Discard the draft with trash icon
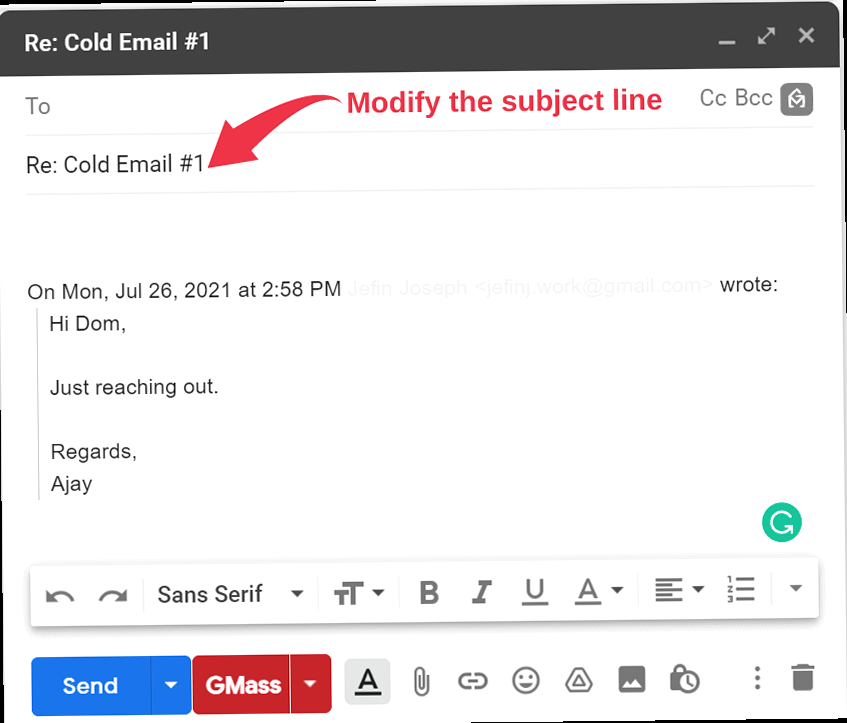This screenshot has height=723, width=847. click(x=802, y=679)
